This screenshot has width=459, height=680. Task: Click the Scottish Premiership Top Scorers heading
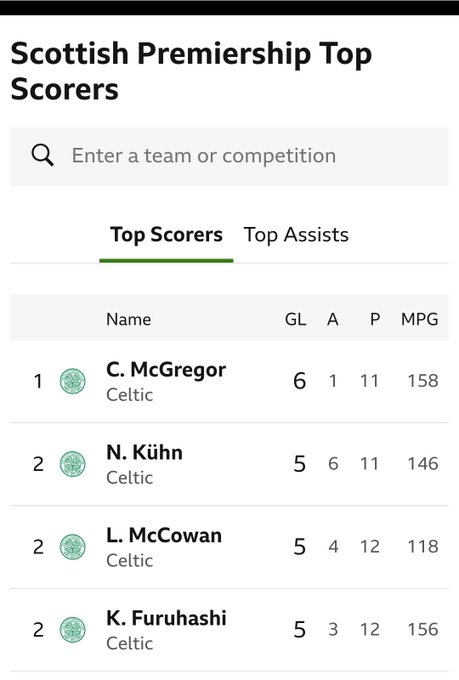191,71
